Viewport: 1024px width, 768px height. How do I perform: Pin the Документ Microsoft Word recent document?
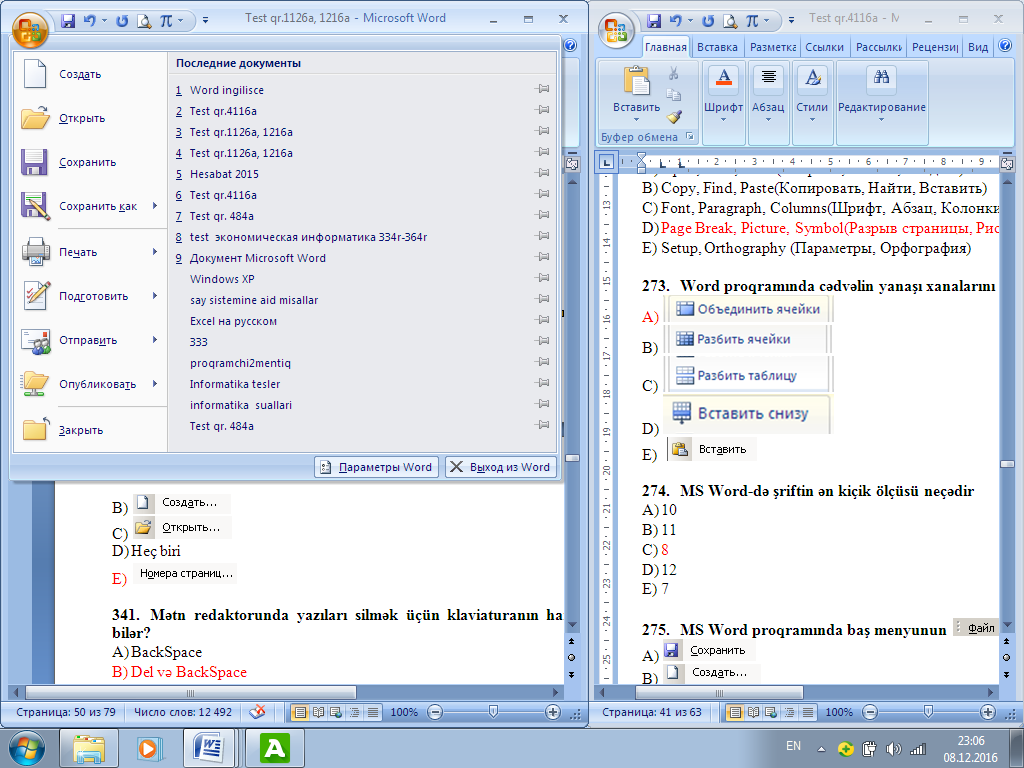click(x=542, y=257)
